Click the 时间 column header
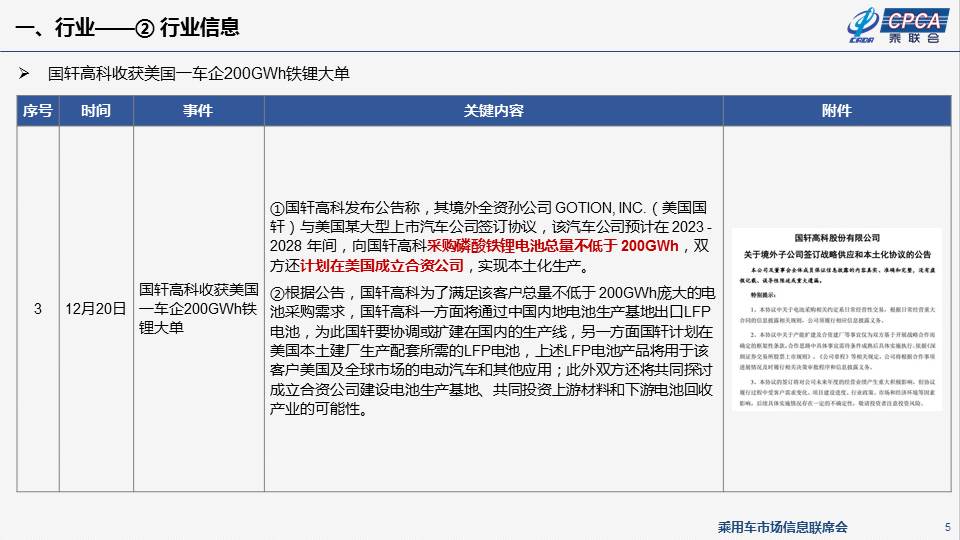960x540 pixels. pos(96,111)
